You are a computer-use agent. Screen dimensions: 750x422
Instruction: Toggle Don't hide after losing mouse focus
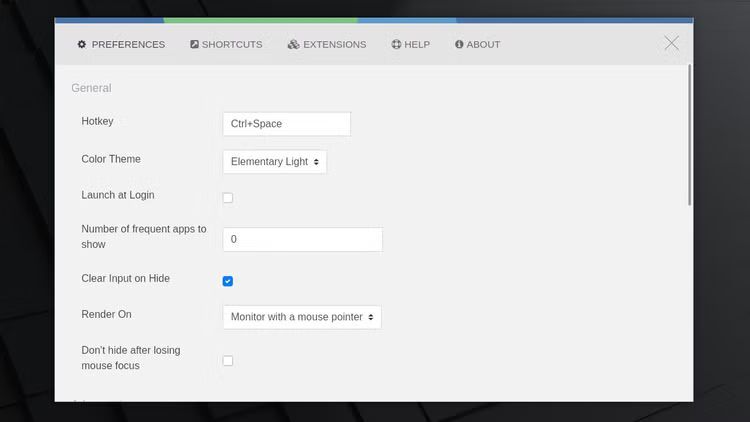coord(228,360)
